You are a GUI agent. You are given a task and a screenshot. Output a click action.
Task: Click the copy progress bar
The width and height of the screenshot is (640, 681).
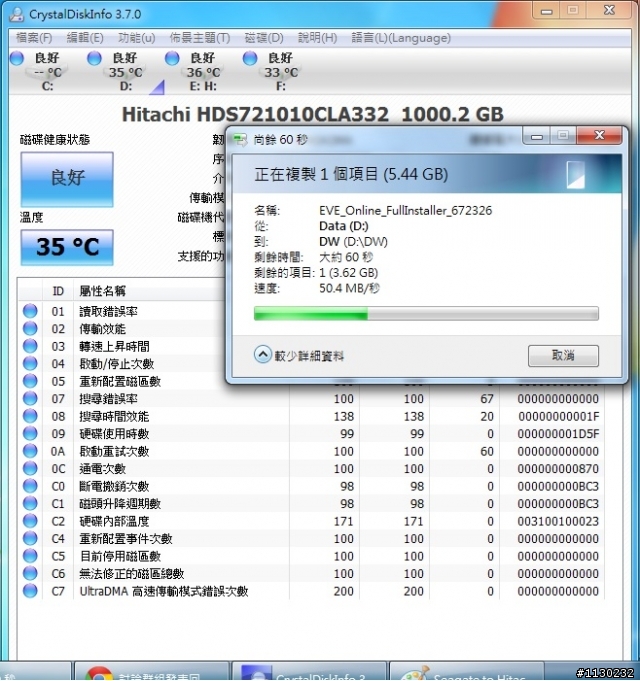426,313
